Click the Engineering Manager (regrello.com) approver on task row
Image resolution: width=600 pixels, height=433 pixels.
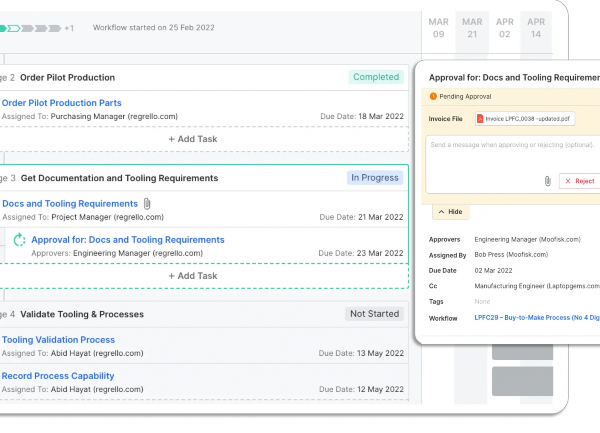pos(138,253)
